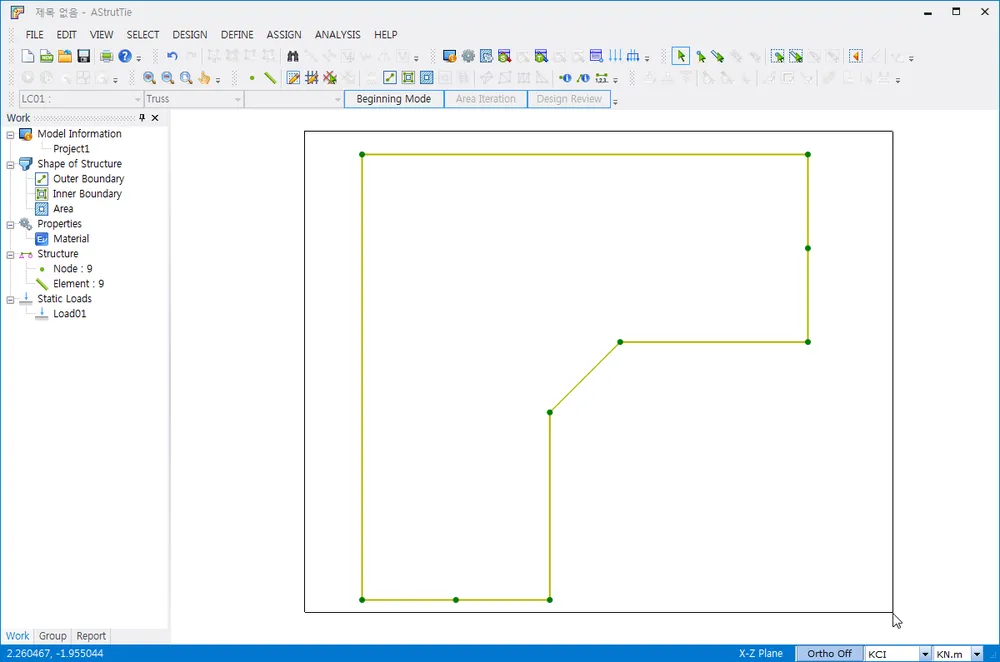Open help with the blue question mark icon
This screenshot has height=662, width=1000.
[125, 57]
